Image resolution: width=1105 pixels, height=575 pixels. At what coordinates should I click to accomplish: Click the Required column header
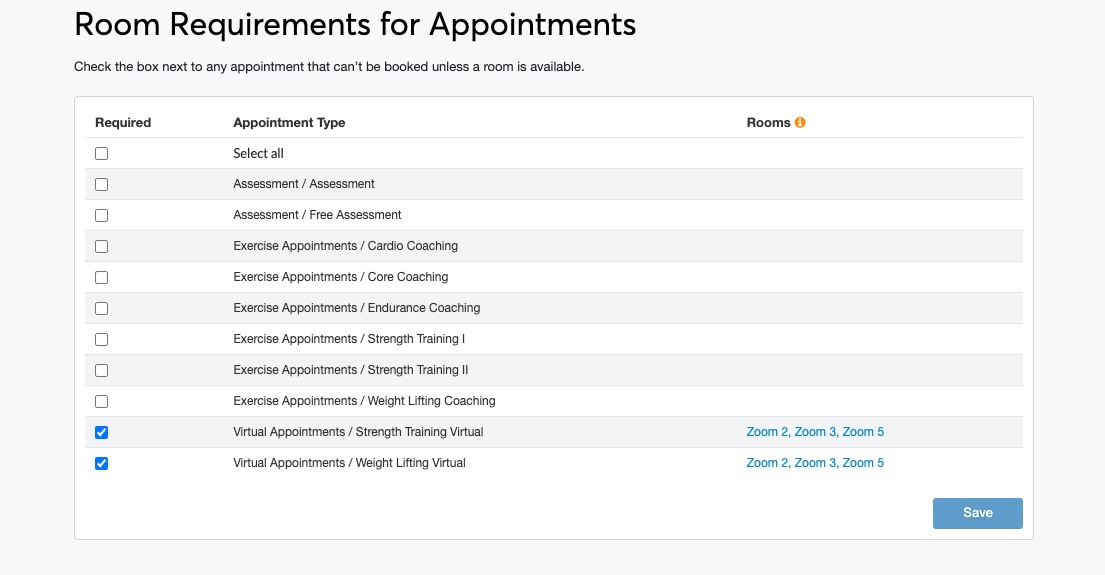coord(123,123)
